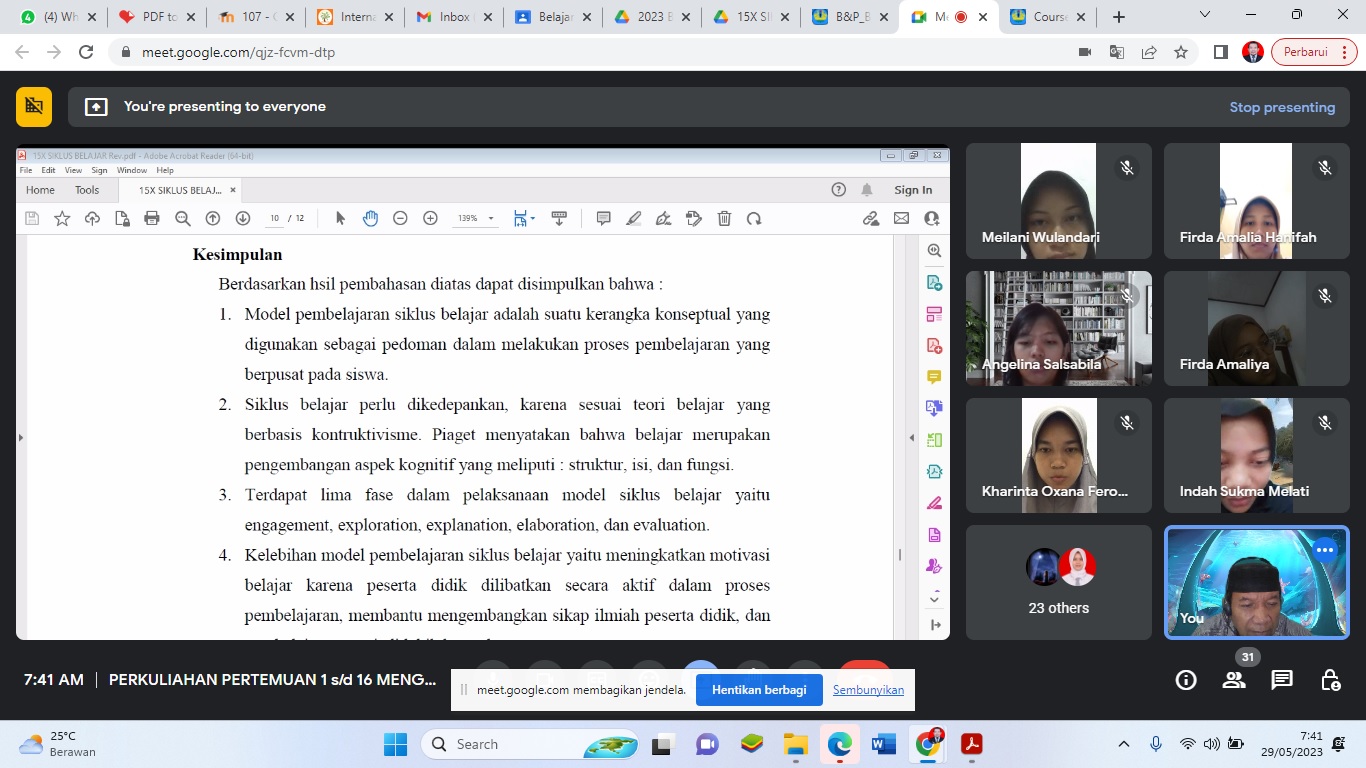Click the bookmark star in address bar
This screenshot has width=1366, height=768.
tap(1181, 52)
